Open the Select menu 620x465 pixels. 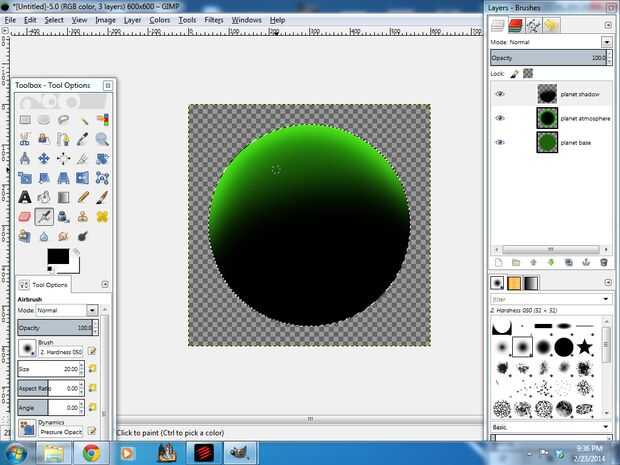[54, 20]
